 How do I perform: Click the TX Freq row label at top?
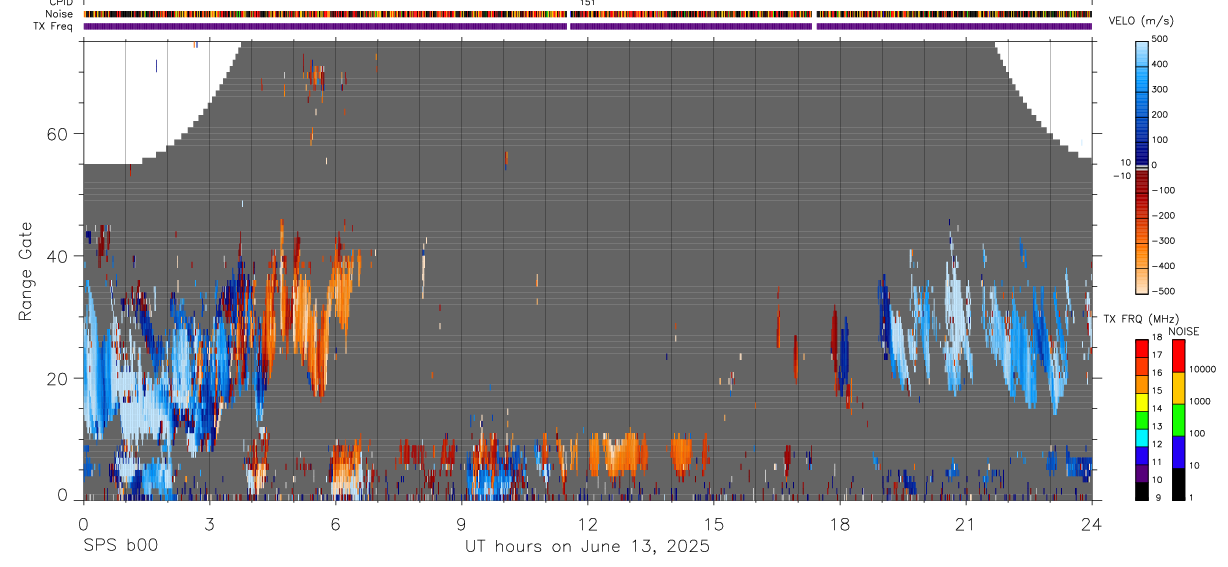[55, 25]
